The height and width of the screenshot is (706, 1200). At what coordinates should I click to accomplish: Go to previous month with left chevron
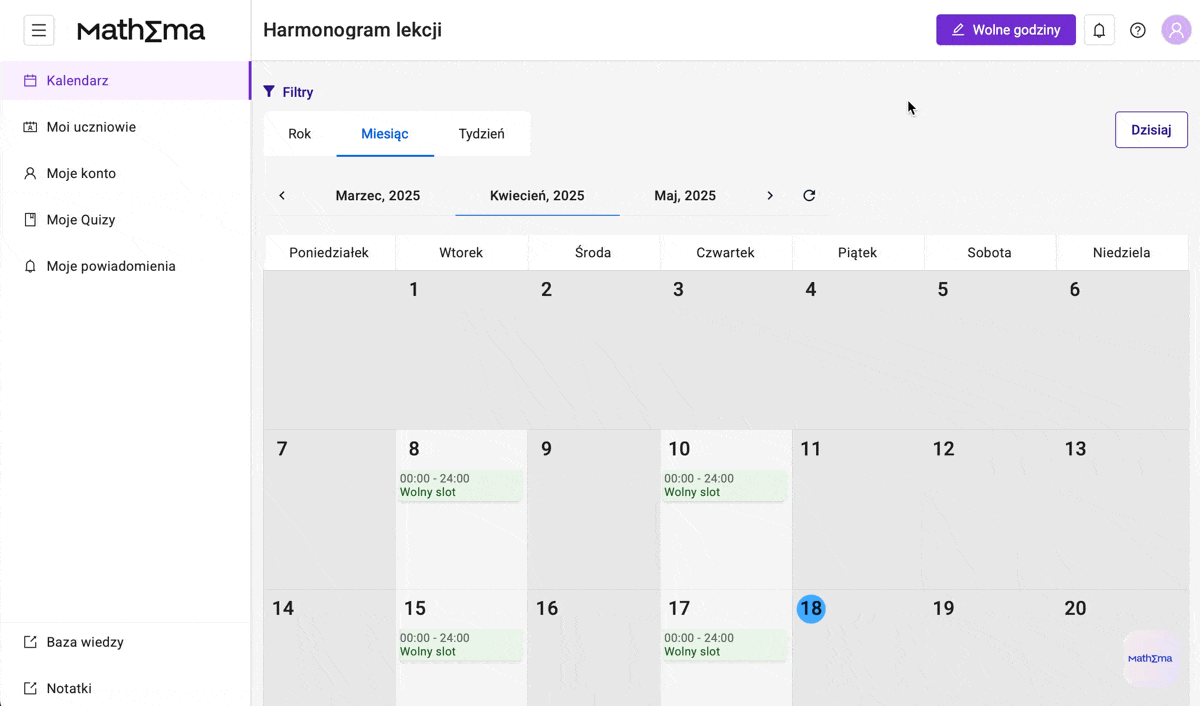[x=282, y=196]
